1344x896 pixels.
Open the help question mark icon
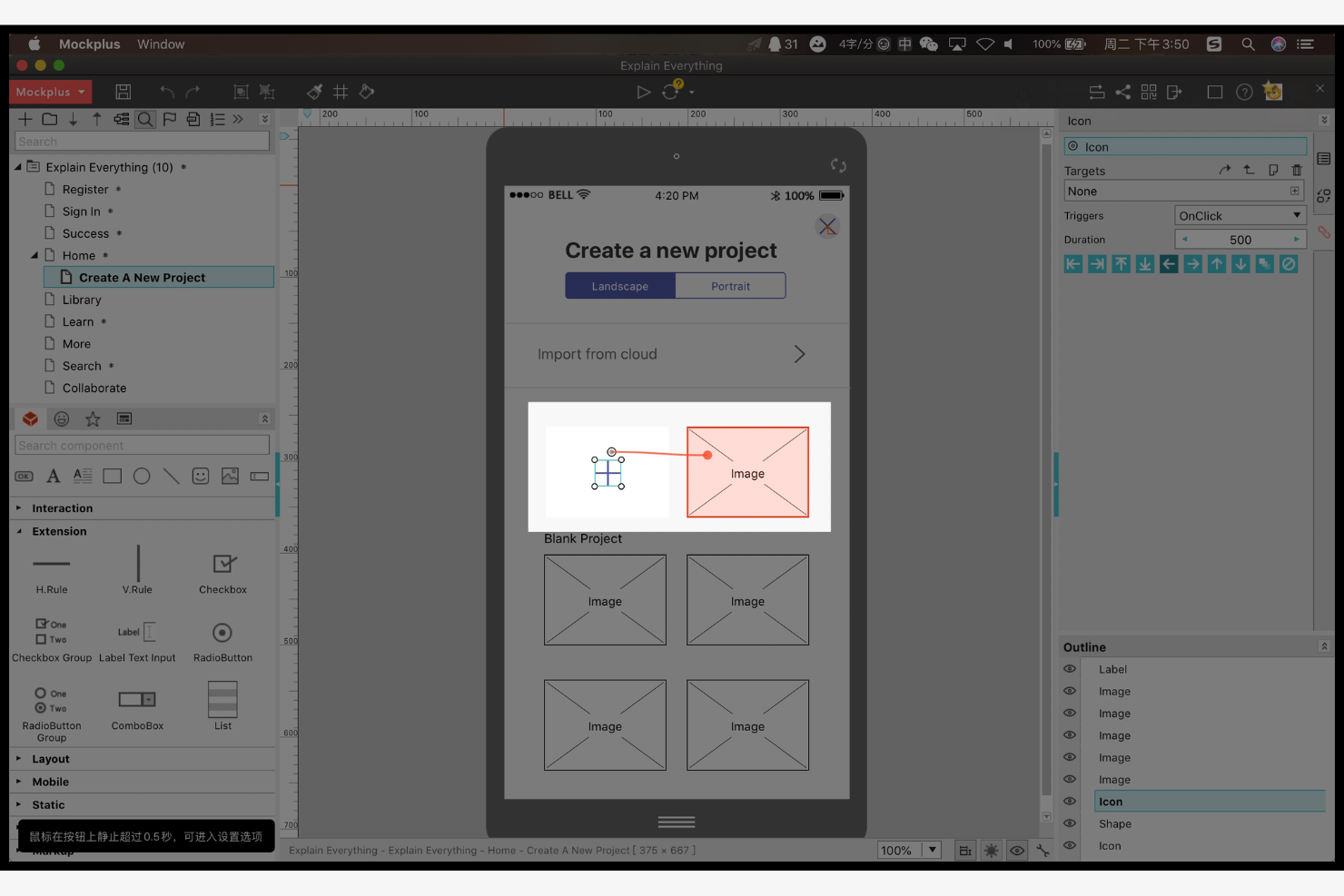coord(1244,92)
